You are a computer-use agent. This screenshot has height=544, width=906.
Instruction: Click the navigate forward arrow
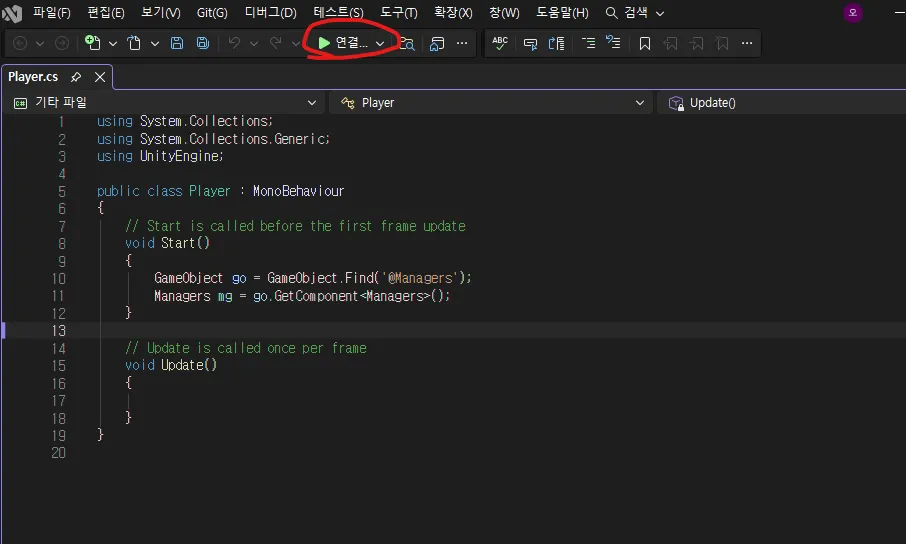(62, 43)
